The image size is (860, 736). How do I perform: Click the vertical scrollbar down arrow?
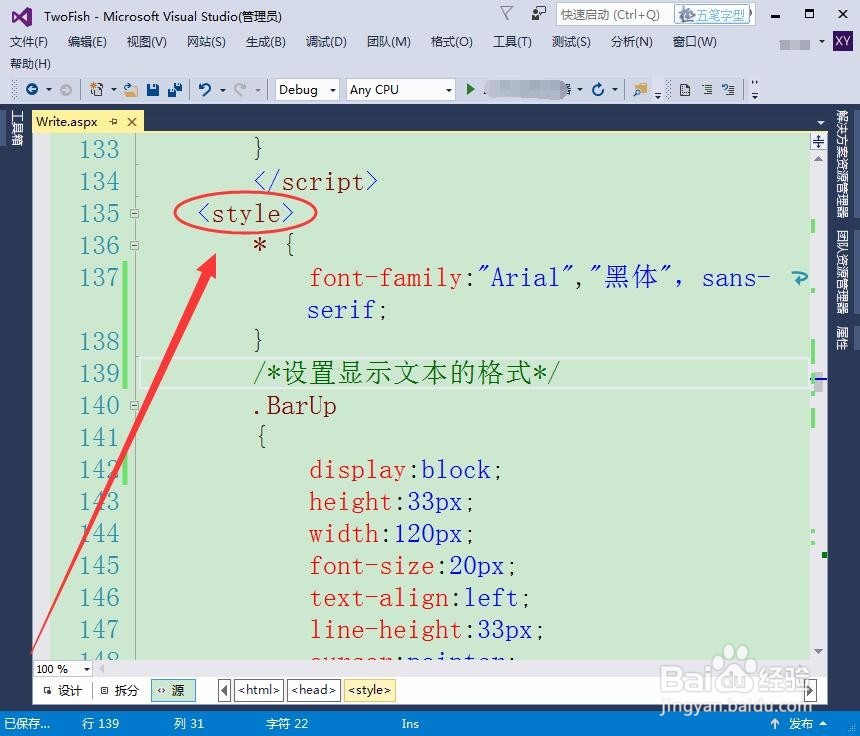click(818, 651)
